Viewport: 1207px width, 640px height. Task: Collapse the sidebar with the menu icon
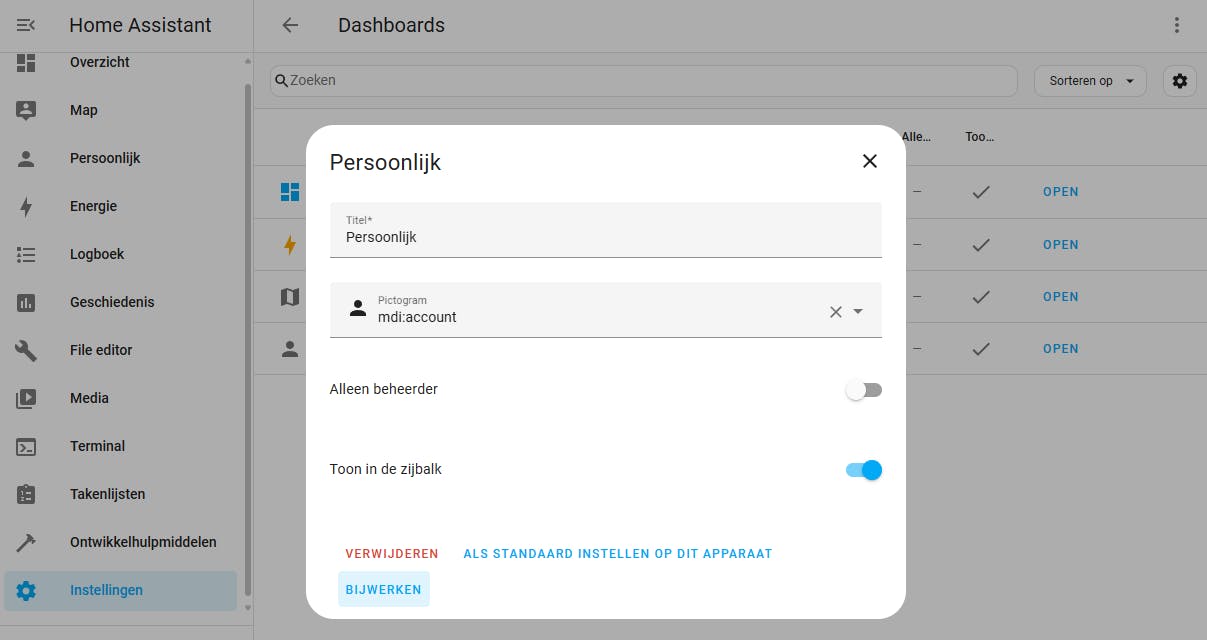tap(26, 25)
